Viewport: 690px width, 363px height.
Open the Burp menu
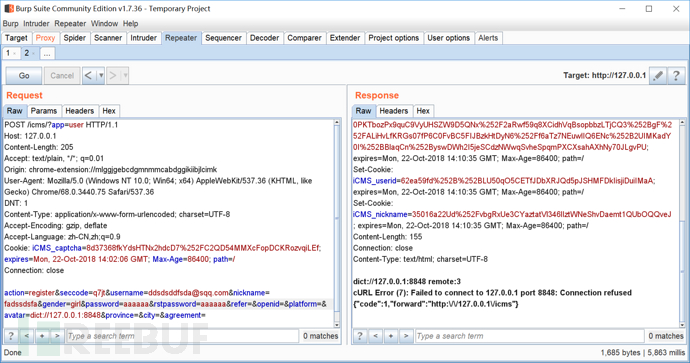[11, 24]
